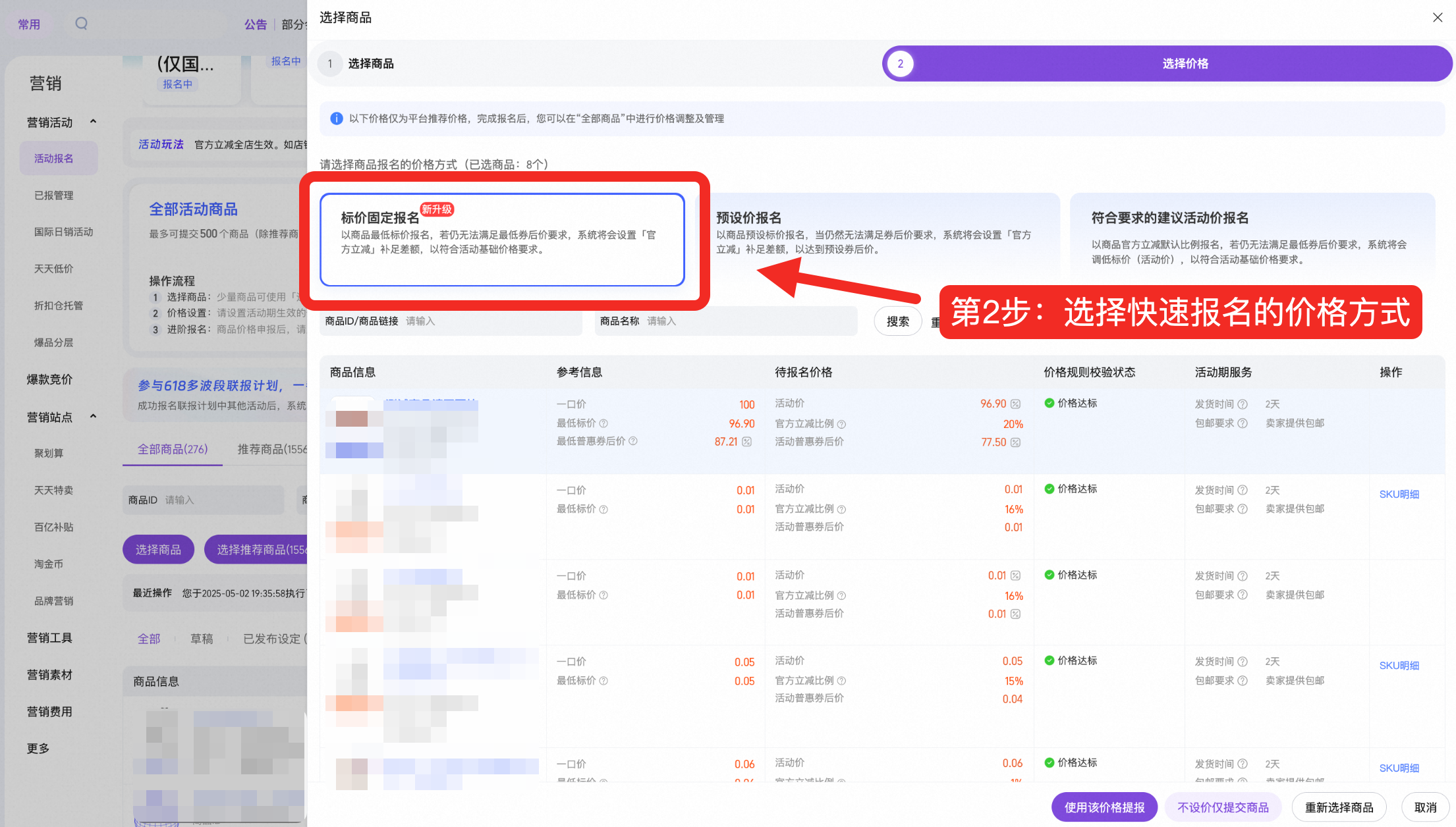Screen dimensions: 1456x827
Task: Open 国际日销活动 in the sidebar
Action: (64, 232)
